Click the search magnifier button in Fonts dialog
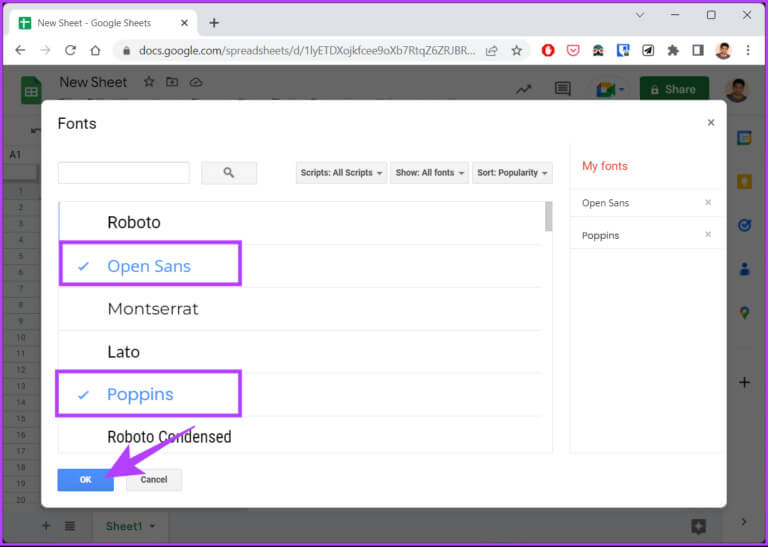The width and height of the screenshot is (768, 547). 228,173
